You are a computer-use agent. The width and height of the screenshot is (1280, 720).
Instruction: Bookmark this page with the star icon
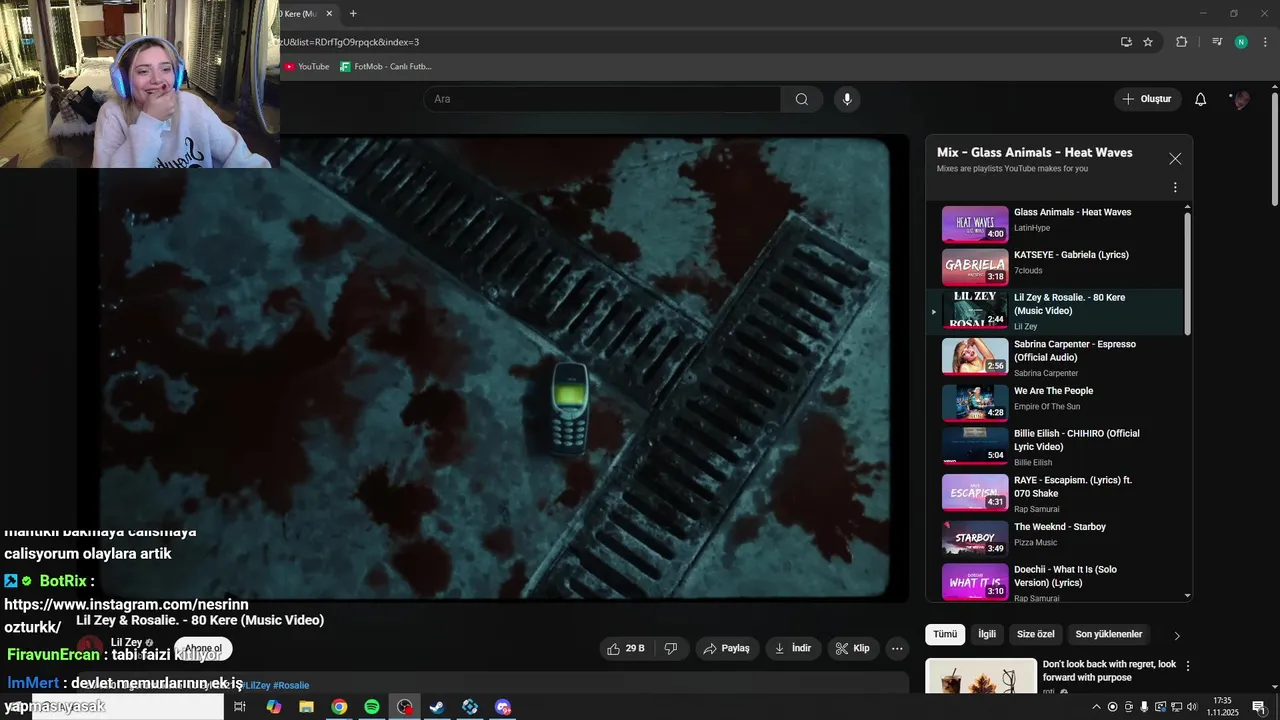(x=1148, y=42)
